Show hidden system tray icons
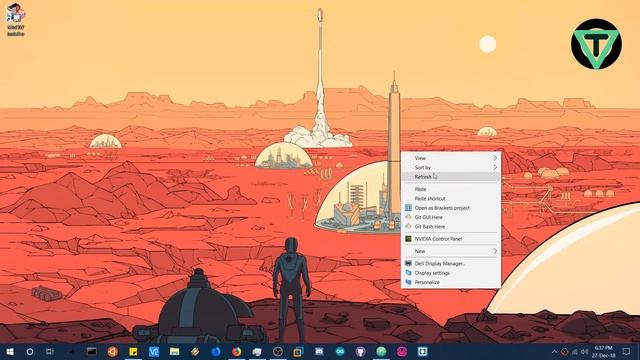The image size is (640, 360). coord(554,352)
